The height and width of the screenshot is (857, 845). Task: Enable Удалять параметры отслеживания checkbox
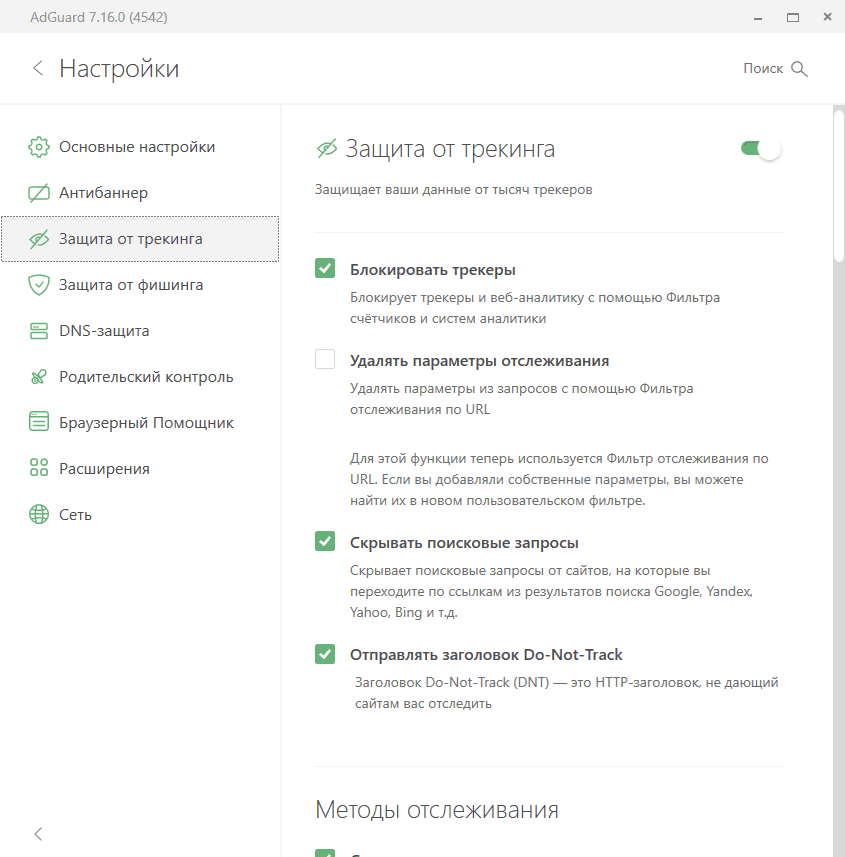[x=325, y=359]
